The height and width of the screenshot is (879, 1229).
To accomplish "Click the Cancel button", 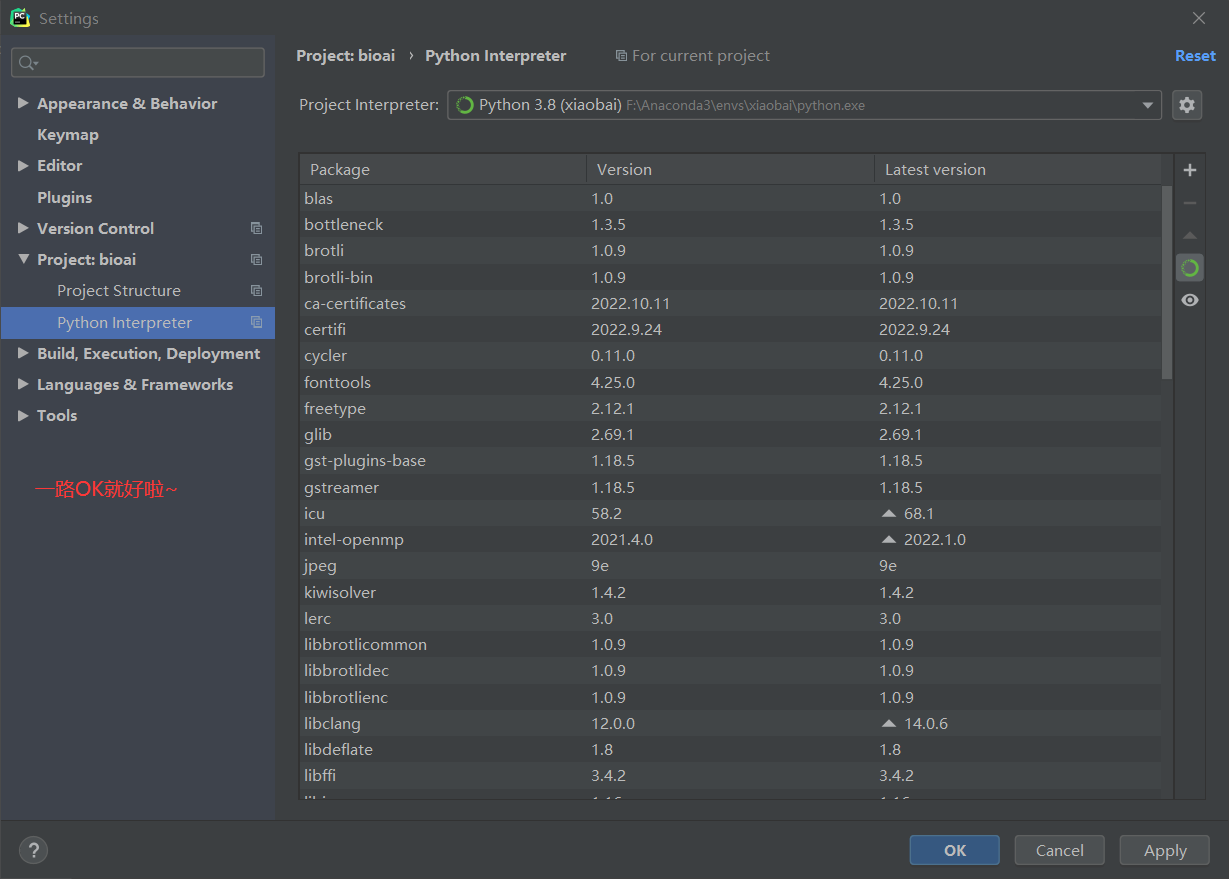I will coord(1059,850).
